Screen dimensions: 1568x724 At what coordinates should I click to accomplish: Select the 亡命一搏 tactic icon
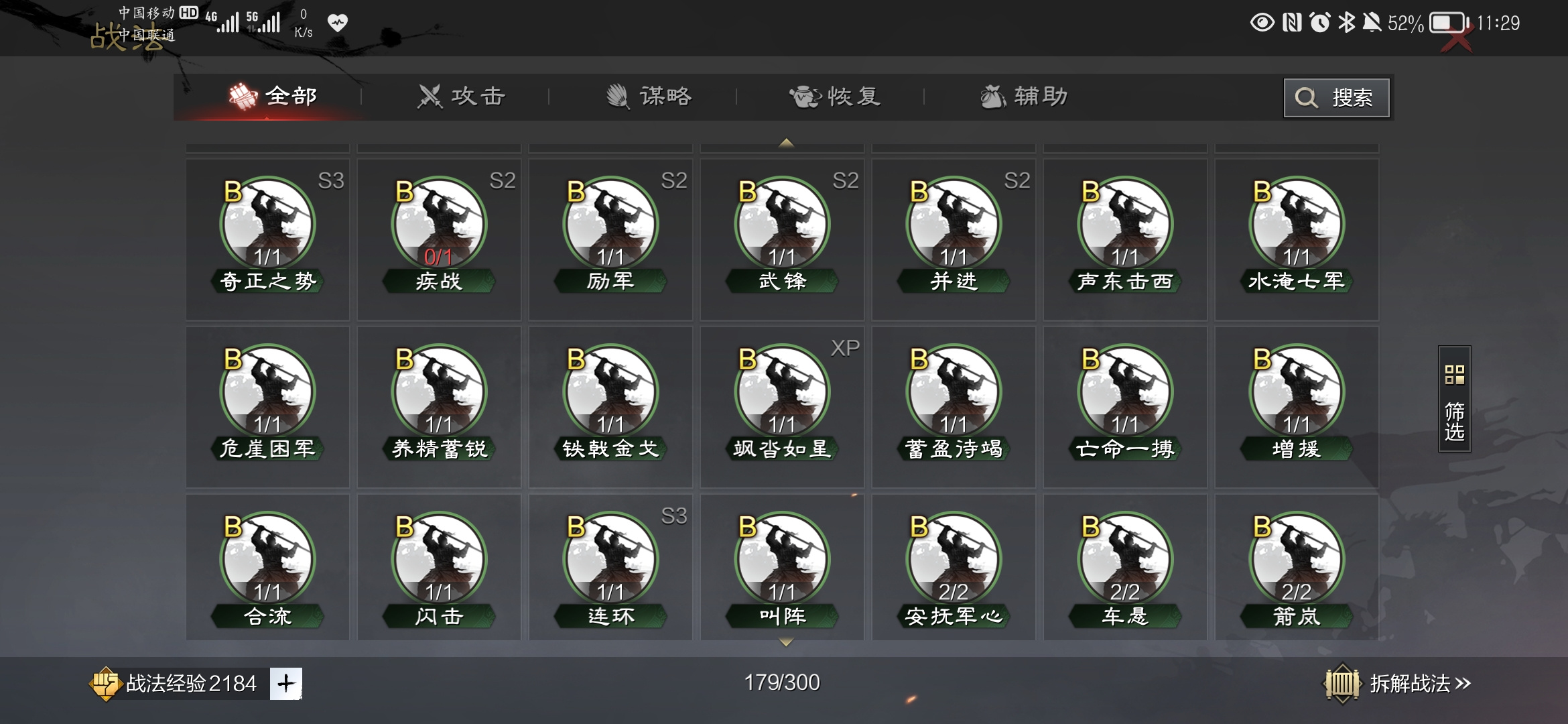[x=1125, y=392]
